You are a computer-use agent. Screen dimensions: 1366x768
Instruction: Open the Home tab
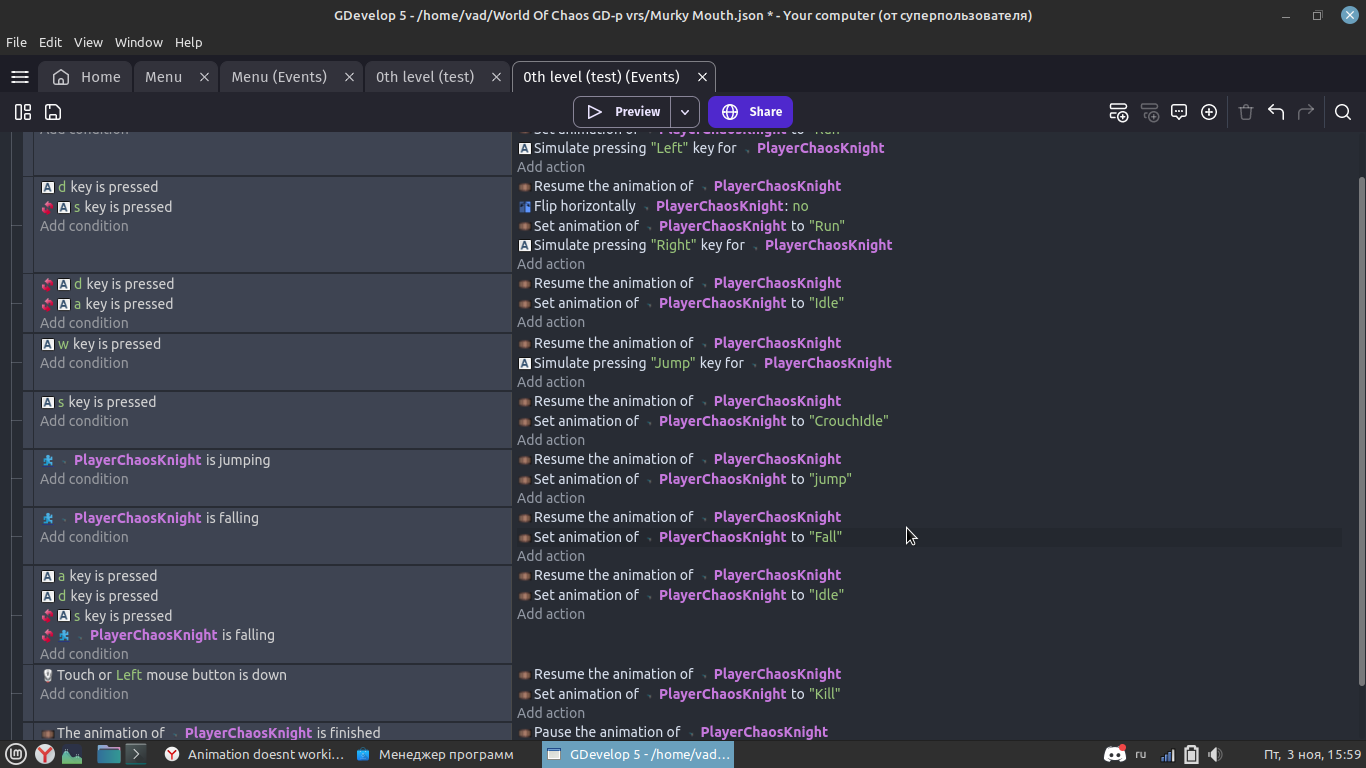[87, 77]
